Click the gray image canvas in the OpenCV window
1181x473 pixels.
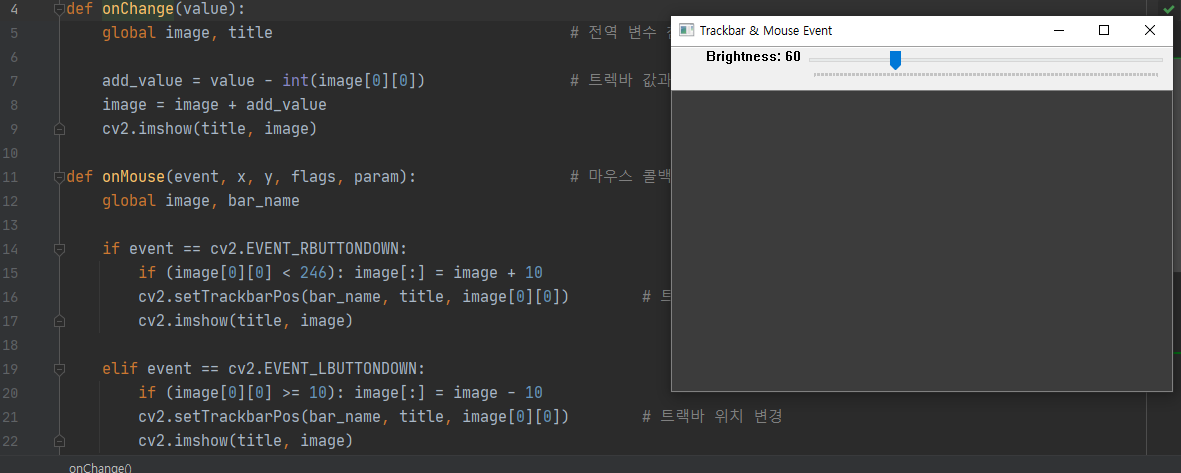tap(921, 240)
